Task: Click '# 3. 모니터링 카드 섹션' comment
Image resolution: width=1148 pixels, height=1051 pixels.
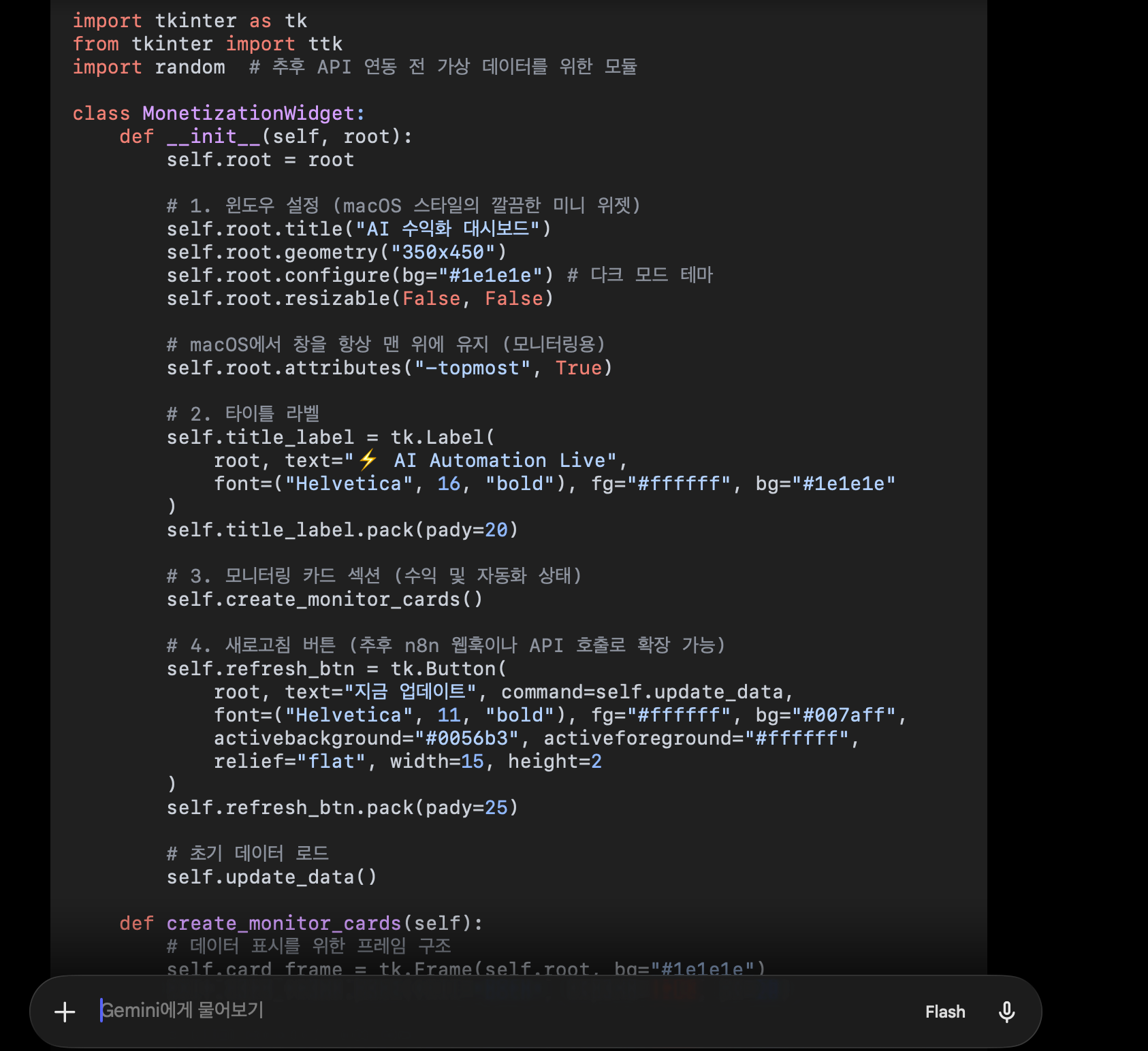Action: click(x=374, y=576)
